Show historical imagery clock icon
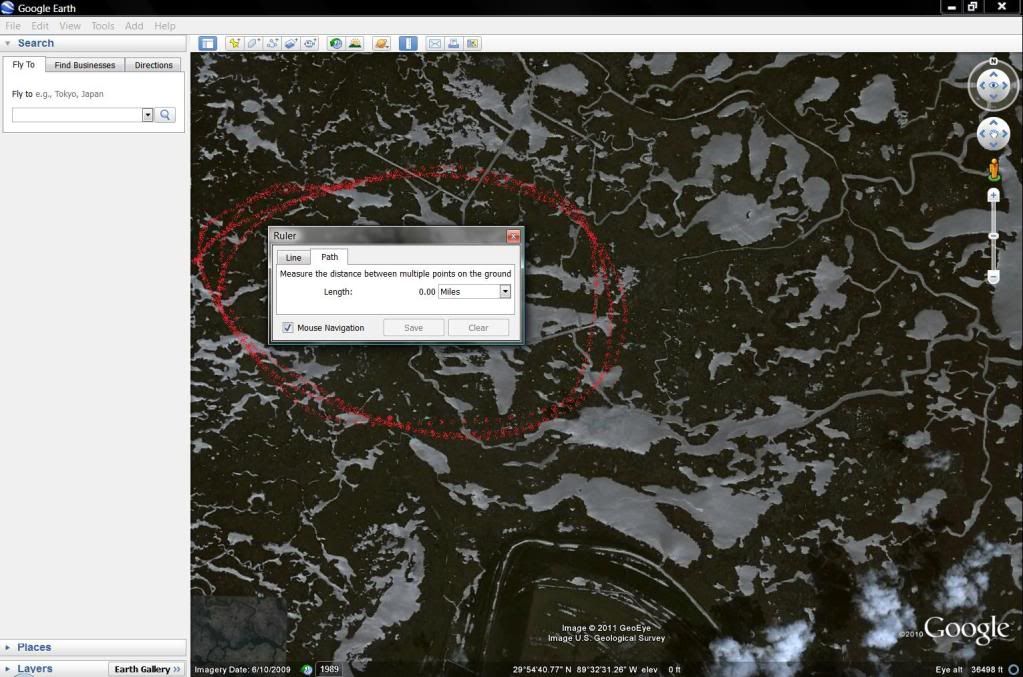1023x677 pixels. click(335, 43)
